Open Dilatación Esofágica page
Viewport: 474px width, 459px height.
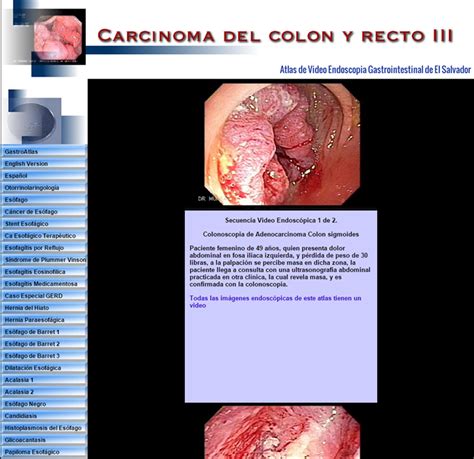[x=44, y=367]
